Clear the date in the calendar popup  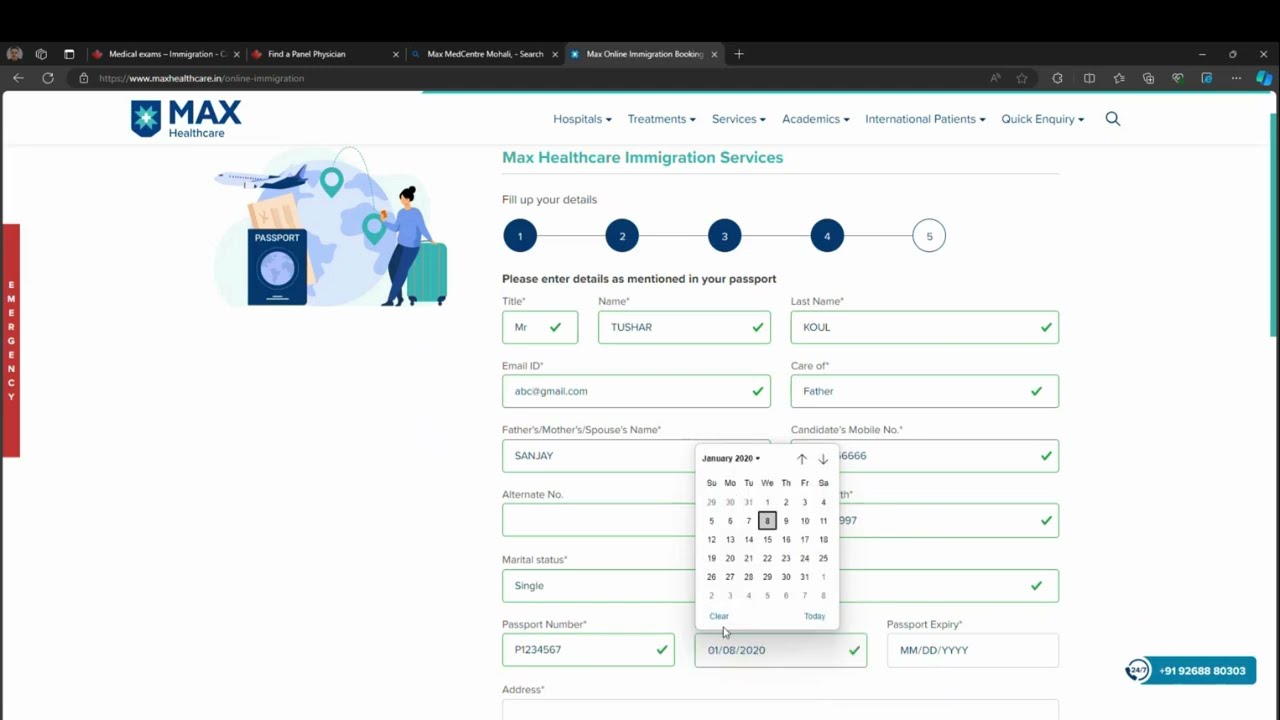(x=719, y=616)
